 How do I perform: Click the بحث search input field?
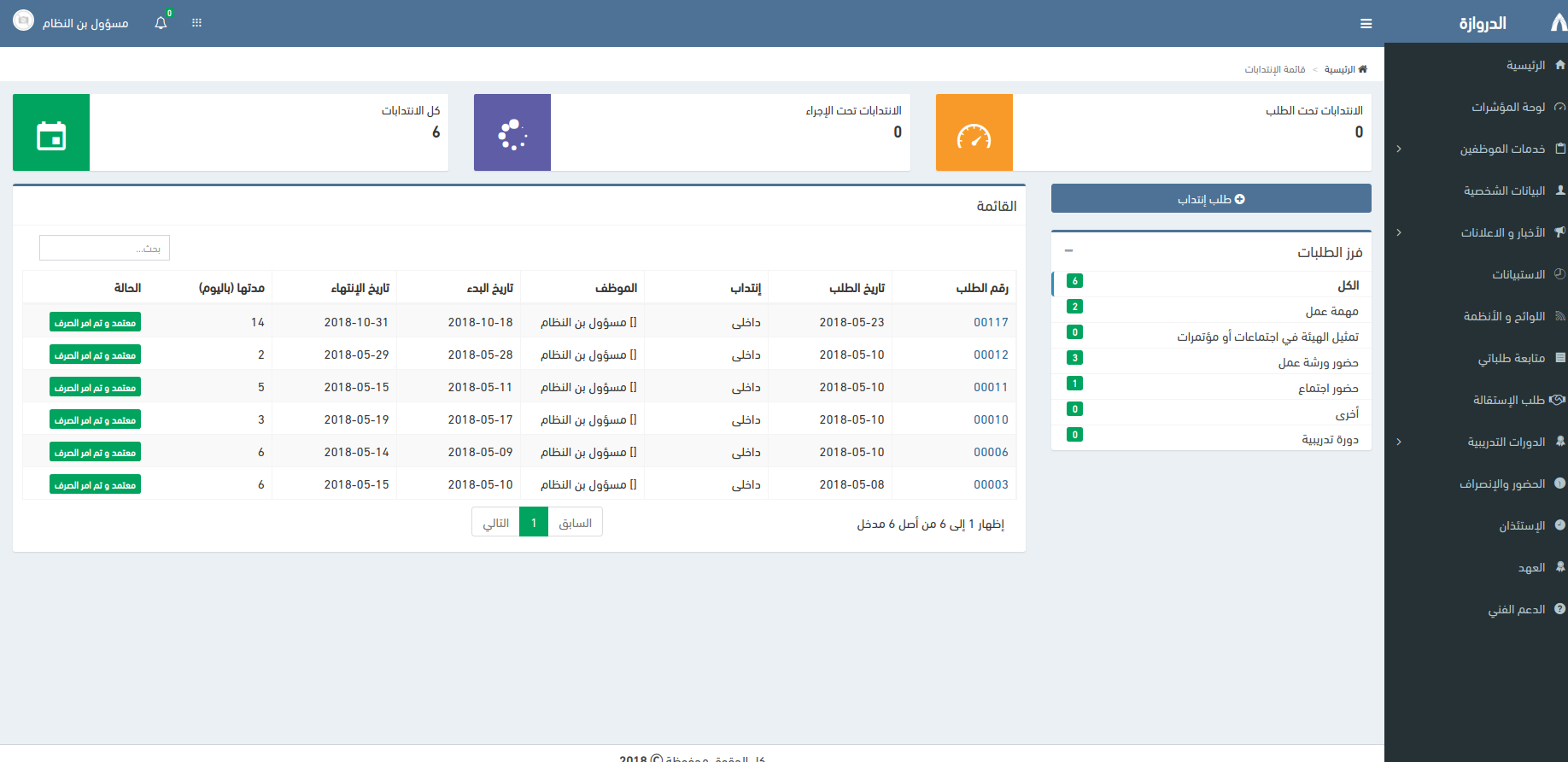(104, 248)
